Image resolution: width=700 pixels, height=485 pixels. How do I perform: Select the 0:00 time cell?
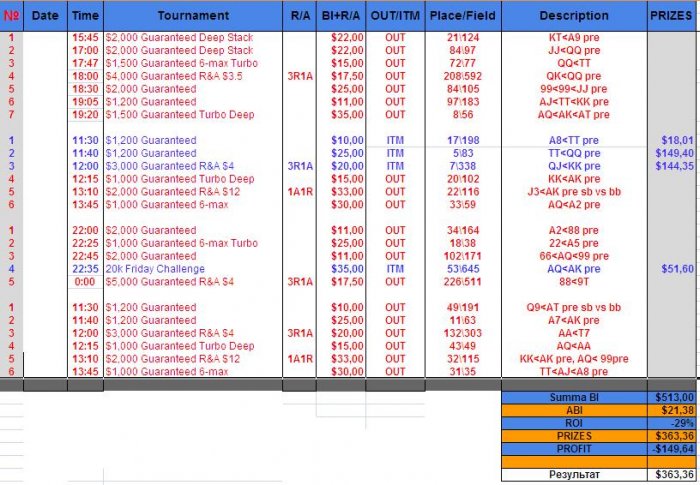coord(85,282)
